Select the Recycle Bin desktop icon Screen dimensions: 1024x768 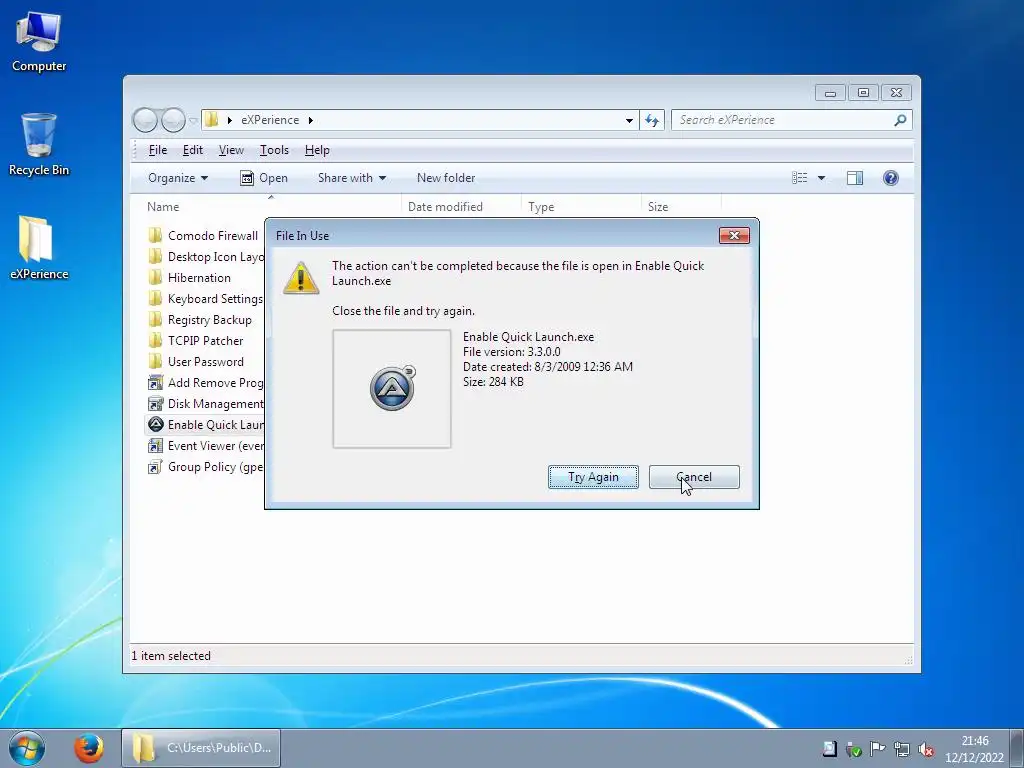pos(39,145)
